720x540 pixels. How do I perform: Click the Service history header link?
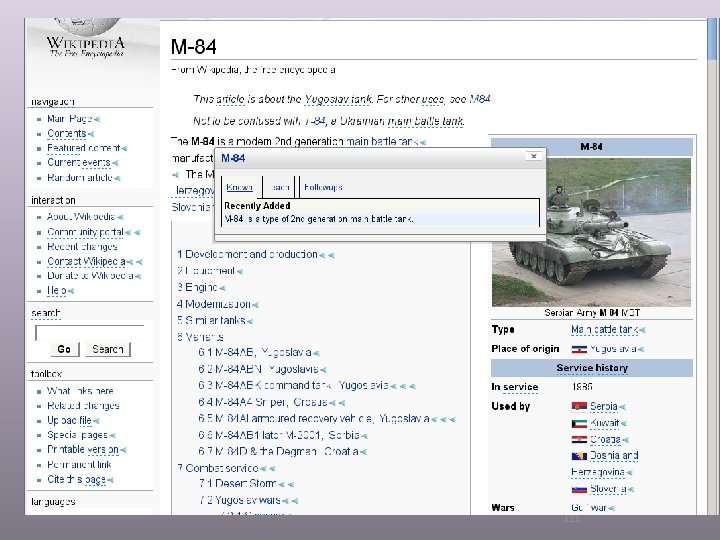592,368
